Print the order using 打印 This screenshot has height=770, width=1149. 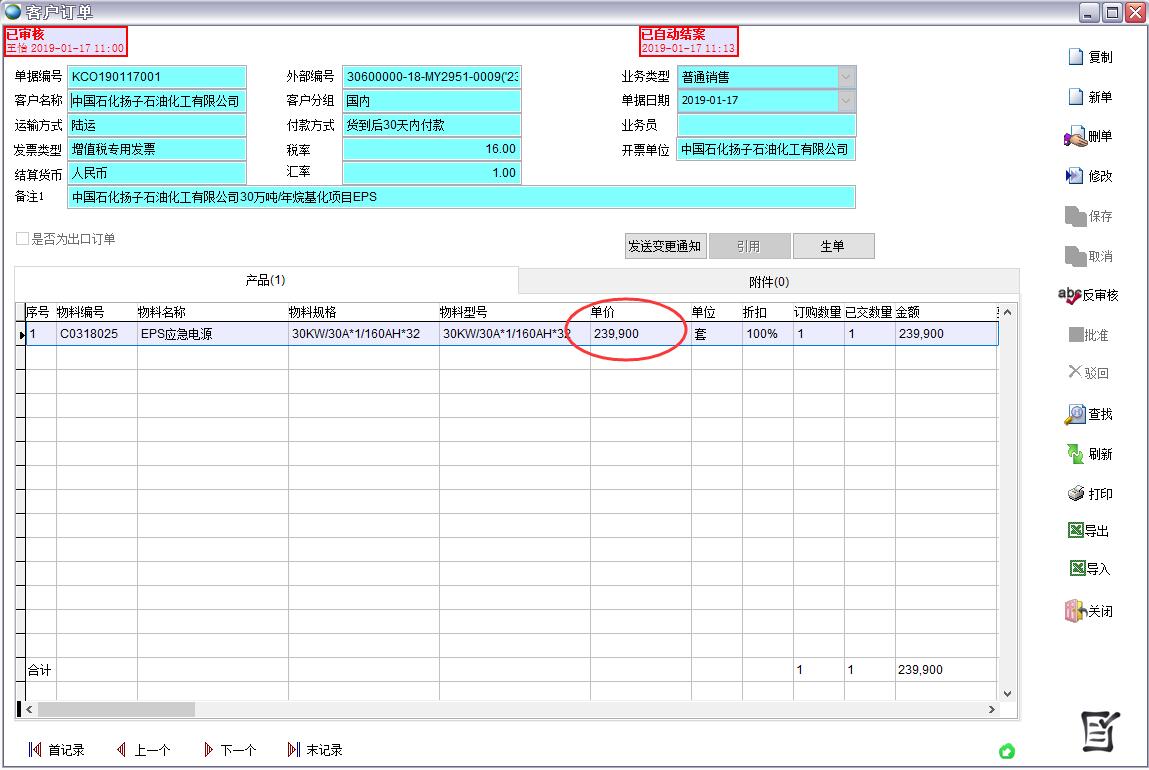(x=1075, y=494)
